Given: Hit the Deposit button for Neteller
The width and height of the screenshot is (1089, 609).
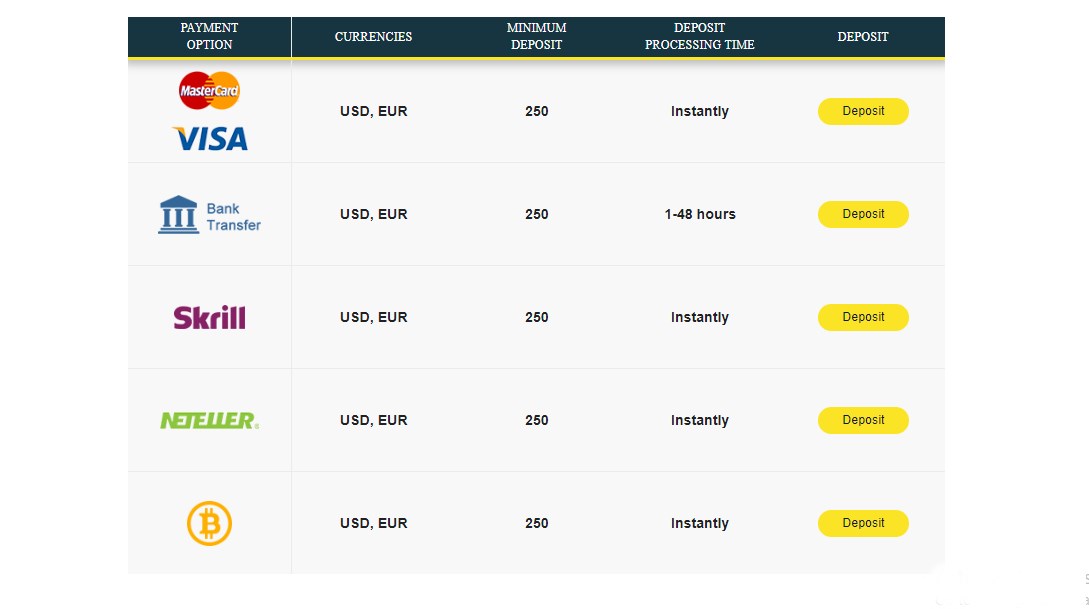Looking at the screenshot, I should [x=863, y=420].
